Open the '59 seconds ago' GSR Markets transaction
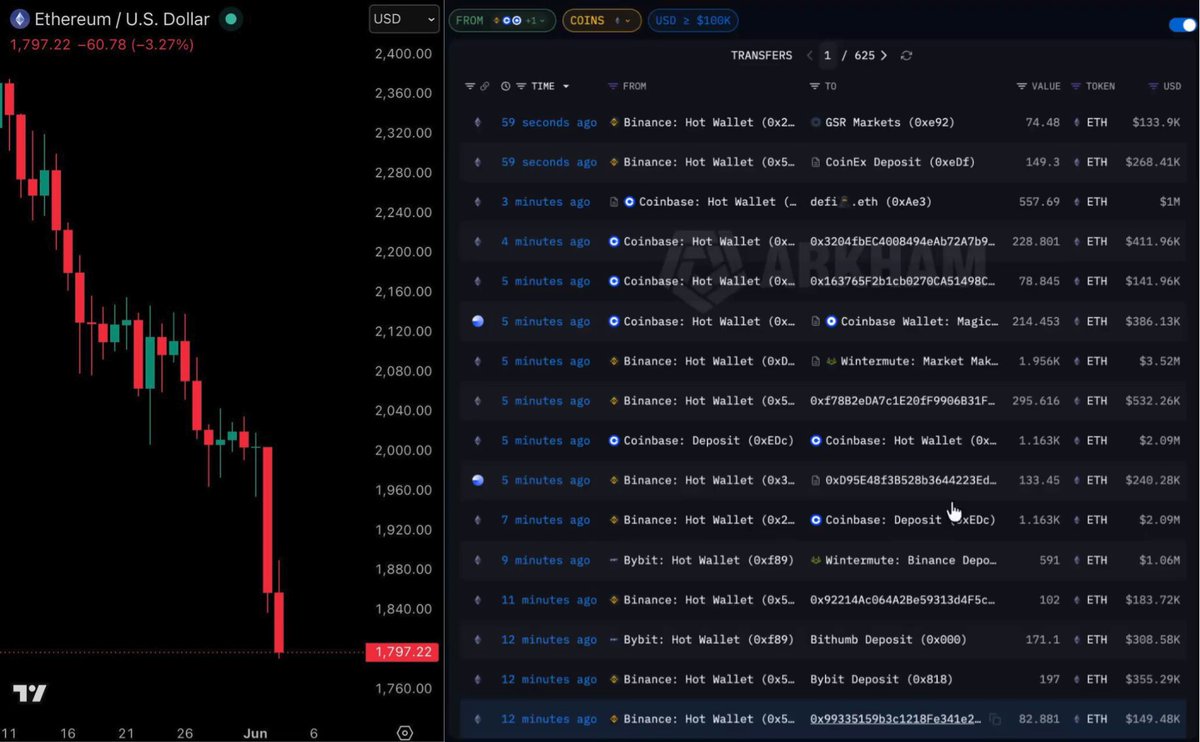1200x742 pixels. tap(549, 122)
